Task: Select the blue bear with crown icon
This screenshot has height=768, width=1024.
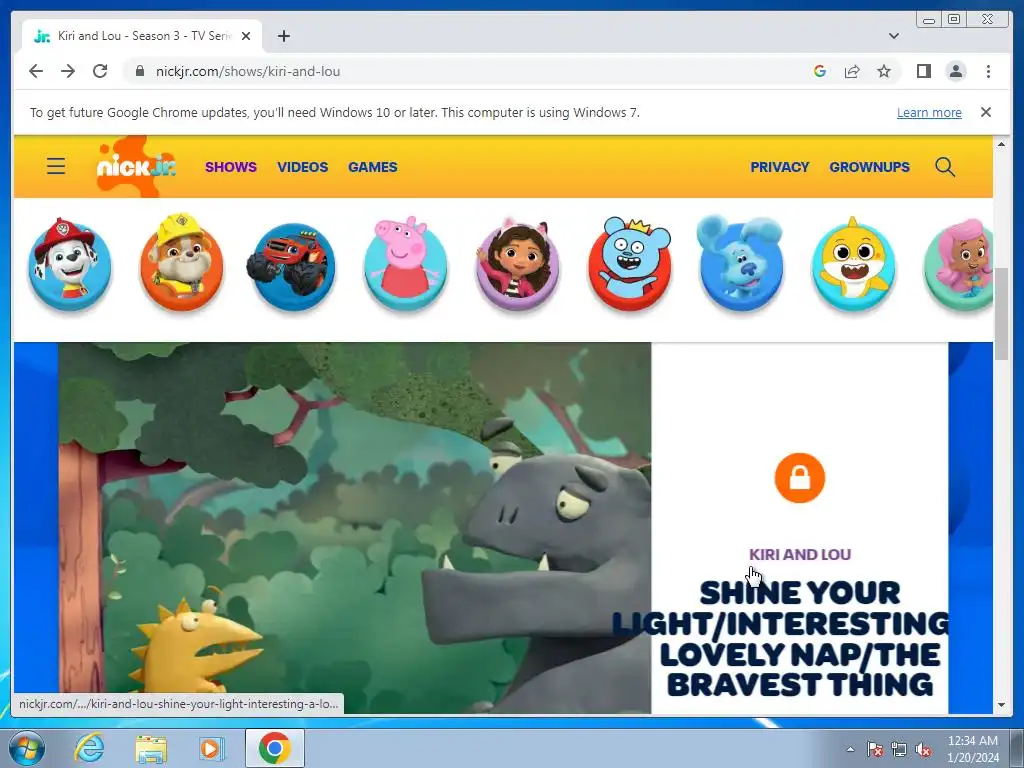Action: tap(630, 264)
